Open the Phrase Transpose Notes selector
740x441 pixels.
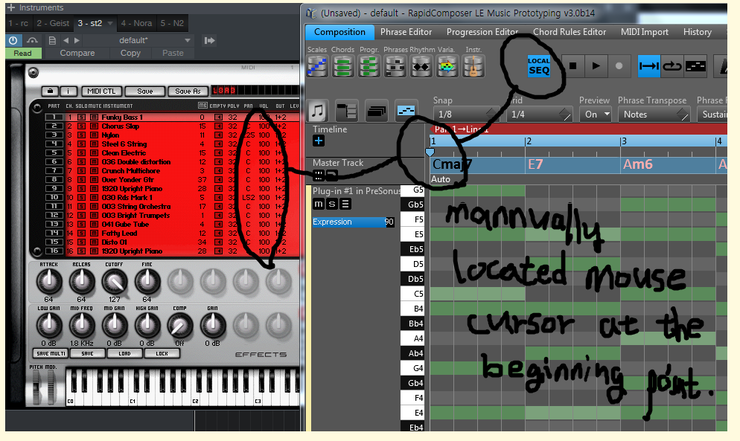click(654, 114)
